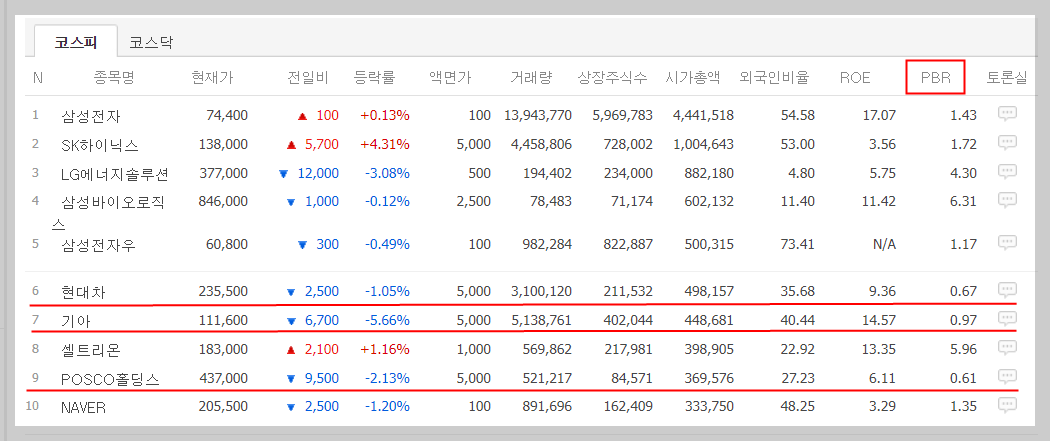1050x441 pixels.
Task: Select 셀트리온 ROE value 13.35
Action: point(879,349)
